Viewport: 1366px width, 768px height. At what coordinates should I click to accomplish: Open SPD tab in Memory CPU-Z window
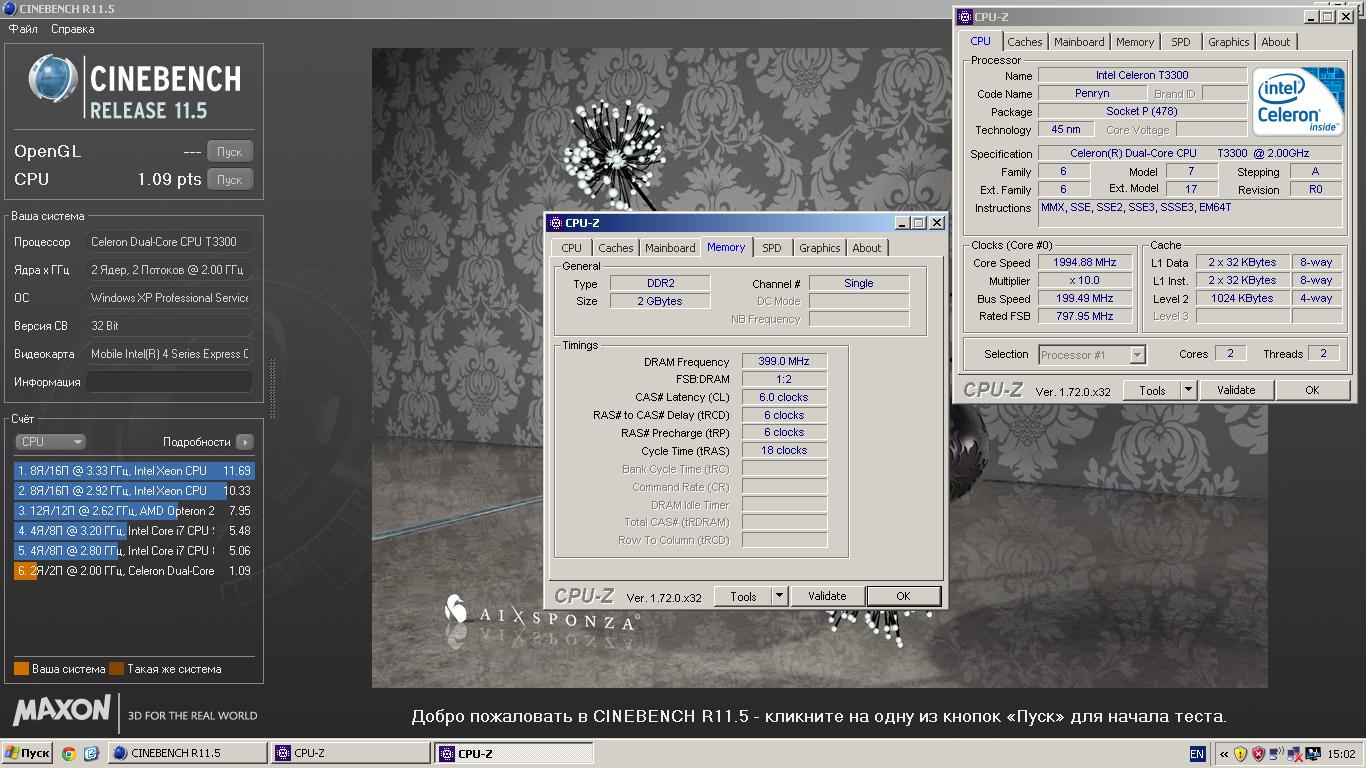pos(772,248)
